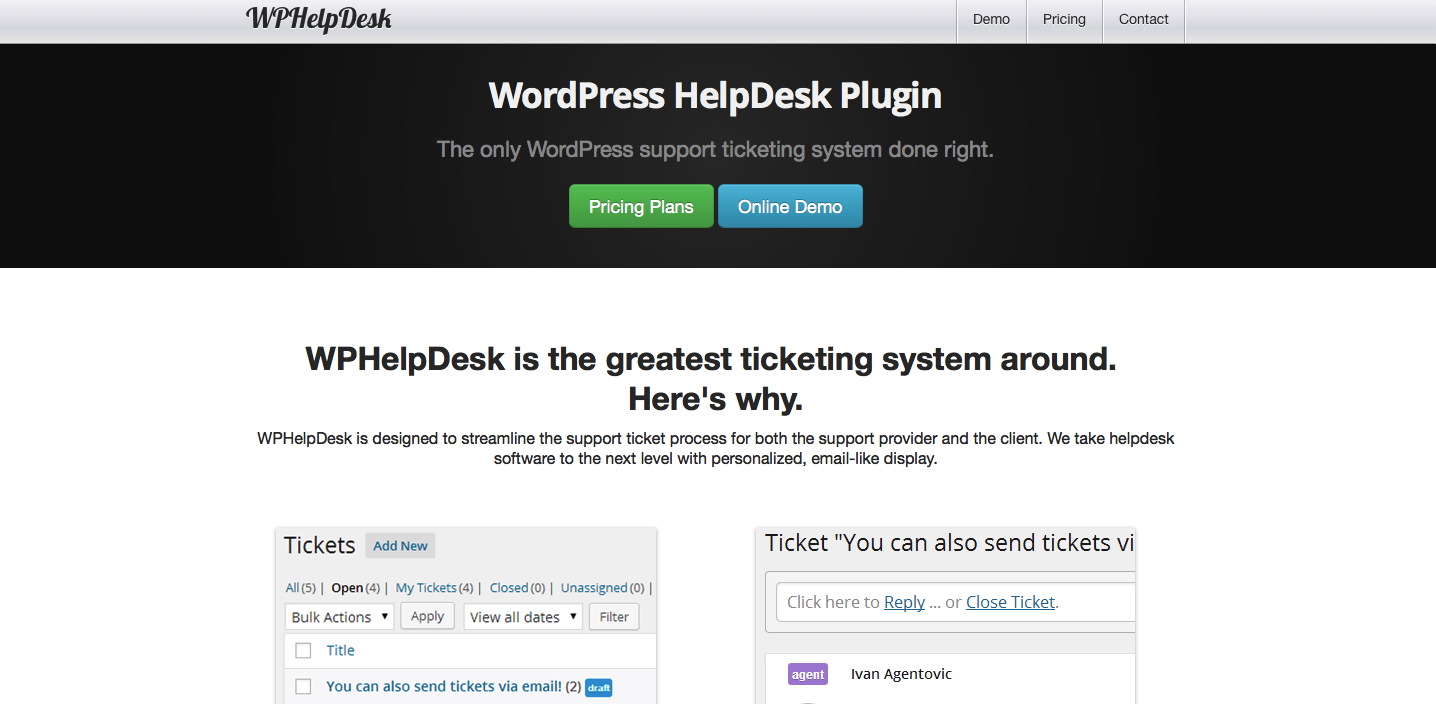This screenshot has width=1436, height=704.
Task: Open the Bulk Actions dropdown
Action: tap(339, 617)
